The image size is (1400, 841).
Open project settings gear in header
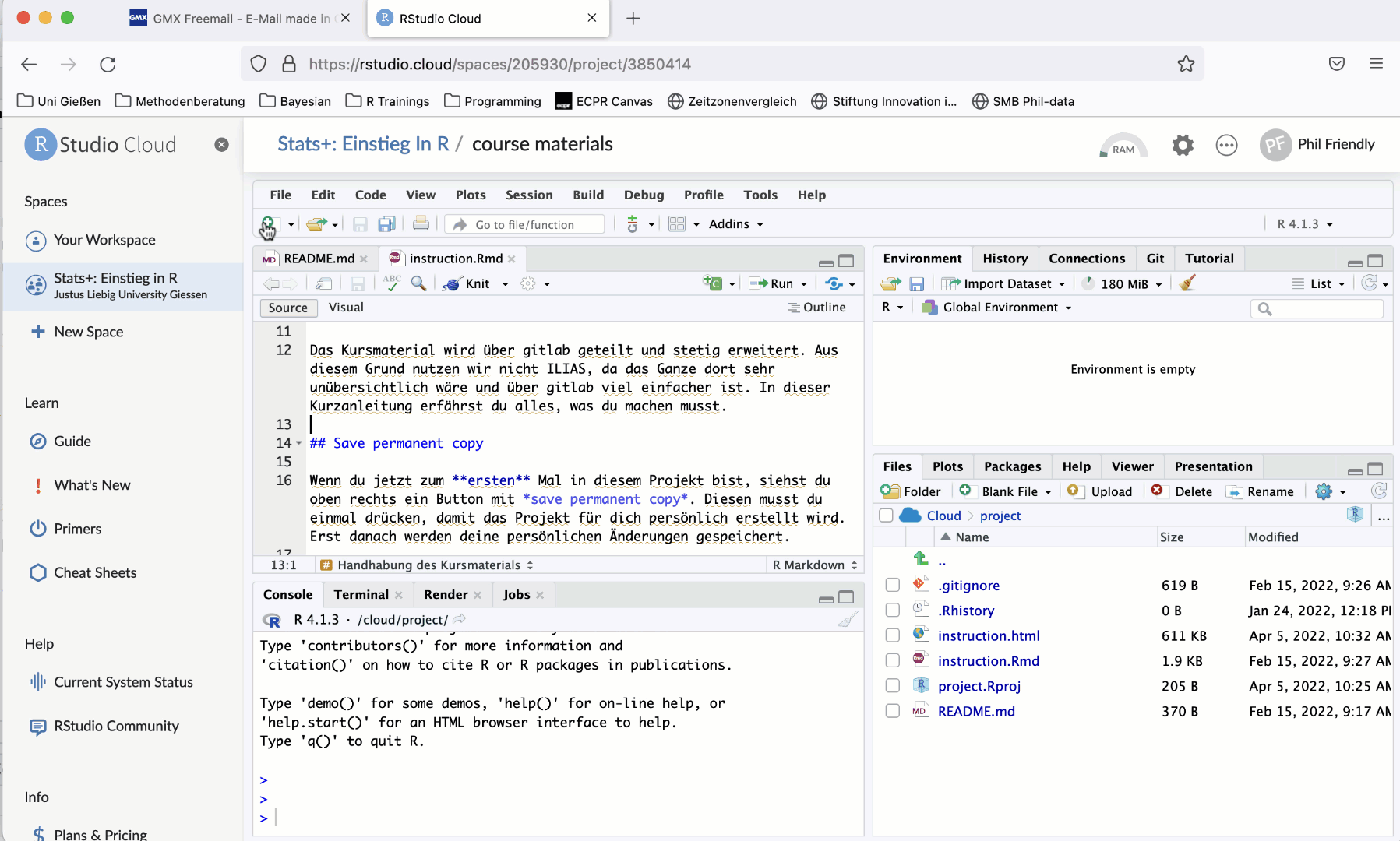pyautogui.click(x=1183, y=145)
